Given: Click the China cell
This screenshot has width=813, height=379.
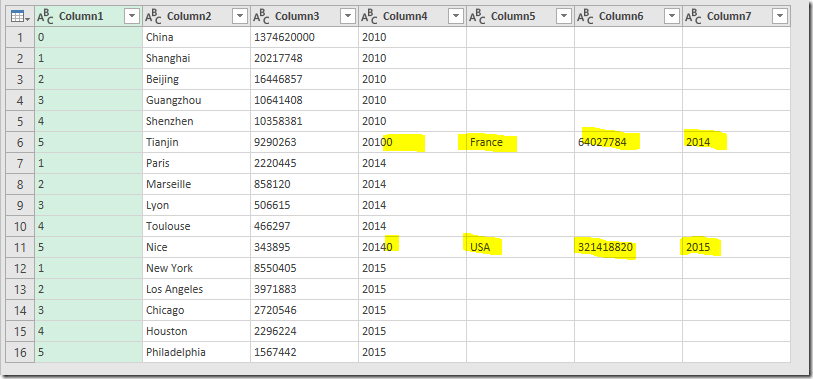Looking at the screenshot, I should [197, 37].
